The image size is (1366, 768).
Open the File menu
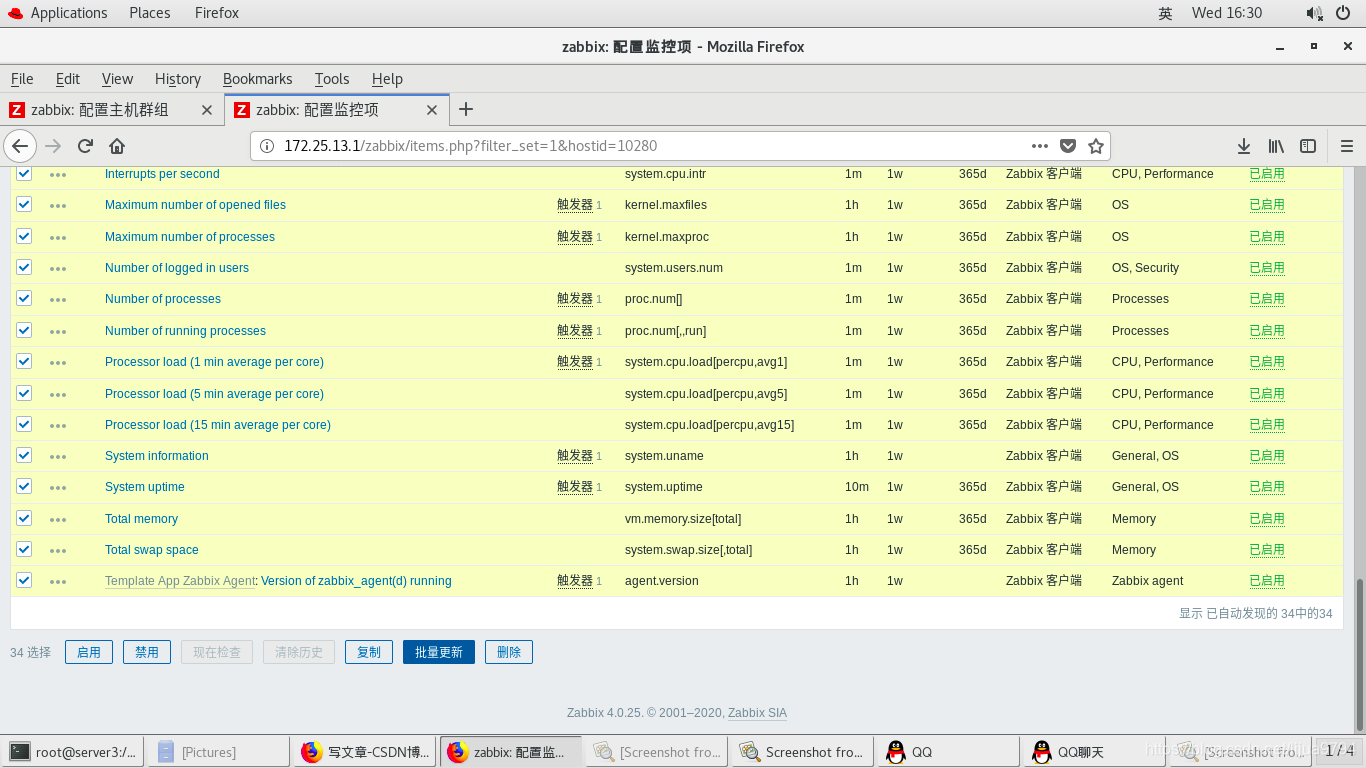tap(22, 79)
